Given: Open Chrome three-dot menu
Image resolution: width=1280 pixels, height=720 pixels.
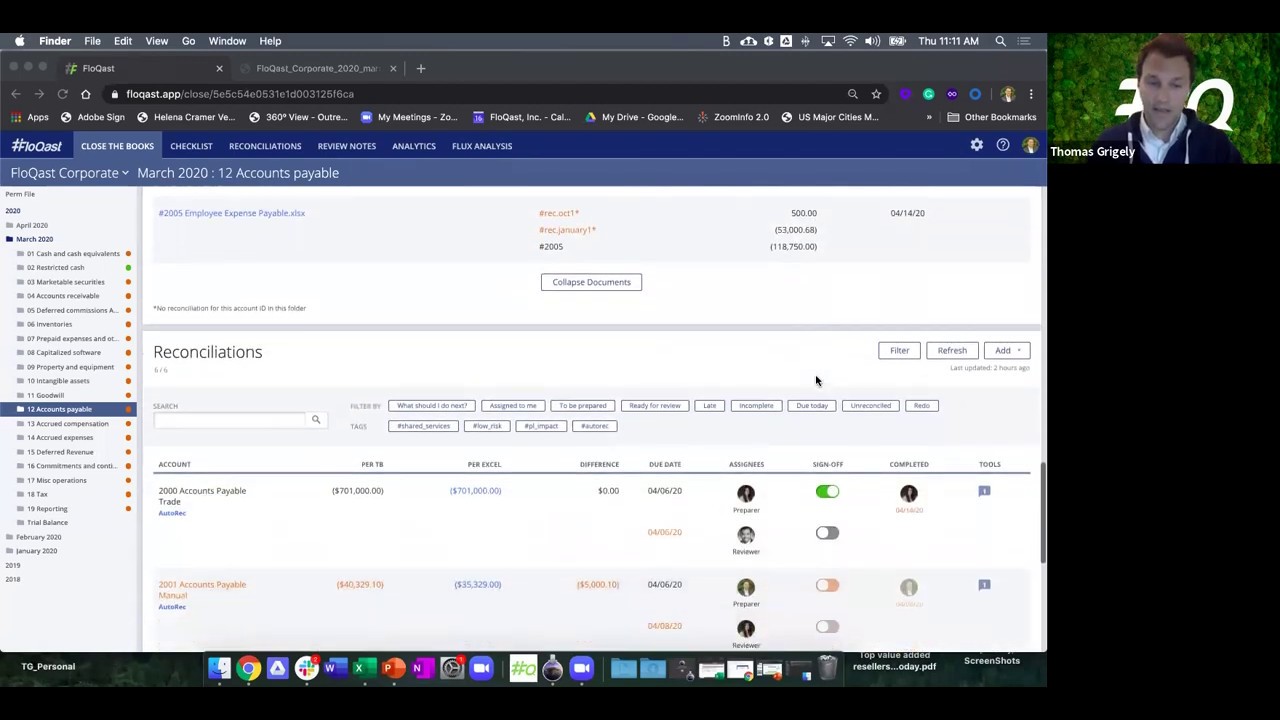Looking at the screenshot, I should [x=1031, y=94].
